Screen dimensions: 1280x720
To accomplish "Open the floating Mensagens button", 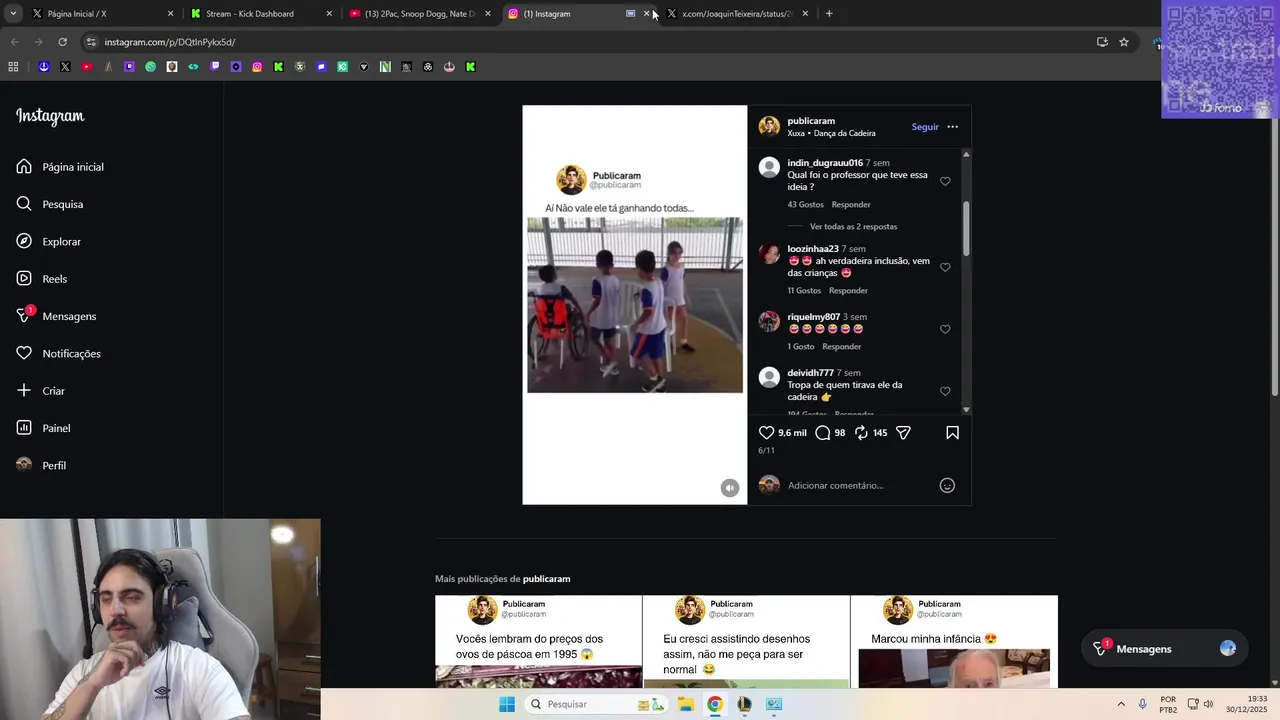I will [x=1165, y=649].
